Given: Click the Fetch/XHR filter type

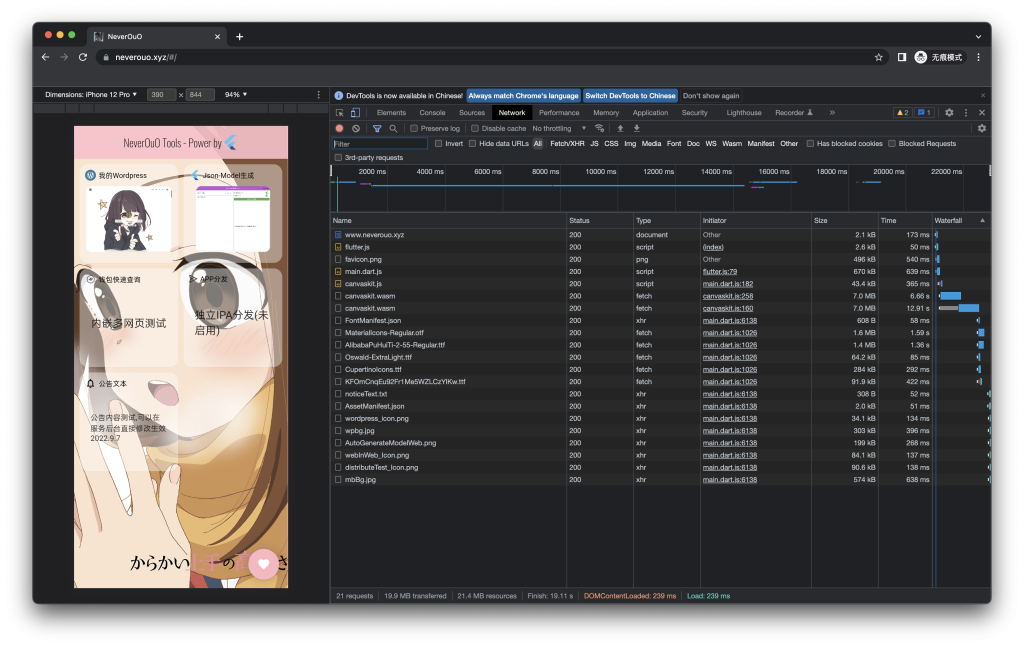Looking at the screenshot, I should [566, 144].
